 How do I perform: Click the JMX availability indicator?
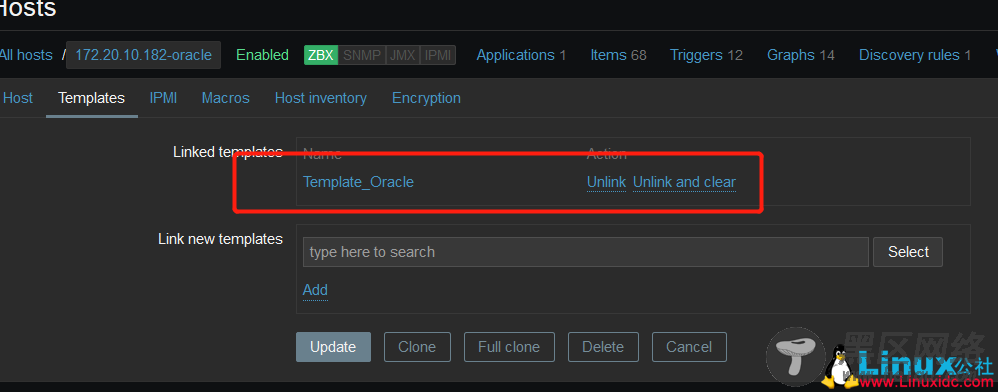tap(402, 55)
